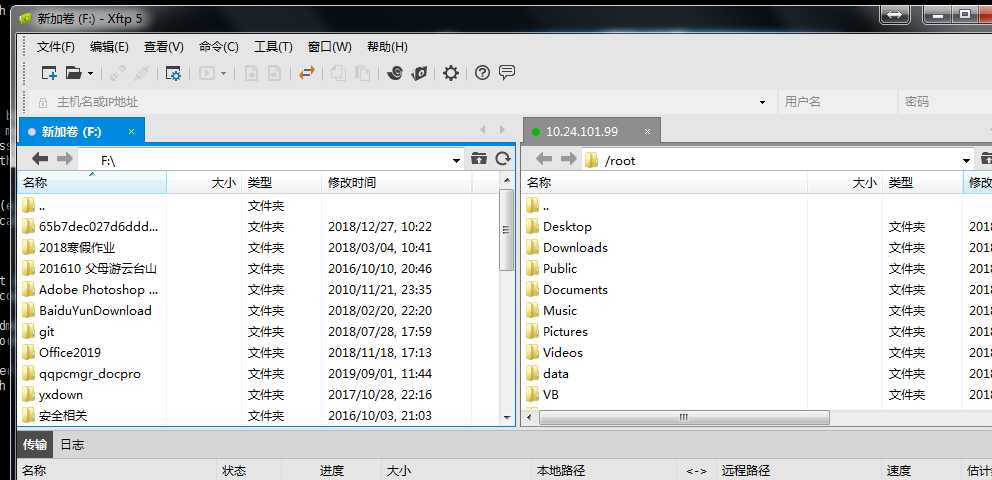Screen dimensions: 992x480
Task: Open the session properties icon with blue gear
Action: click(173, 73)
